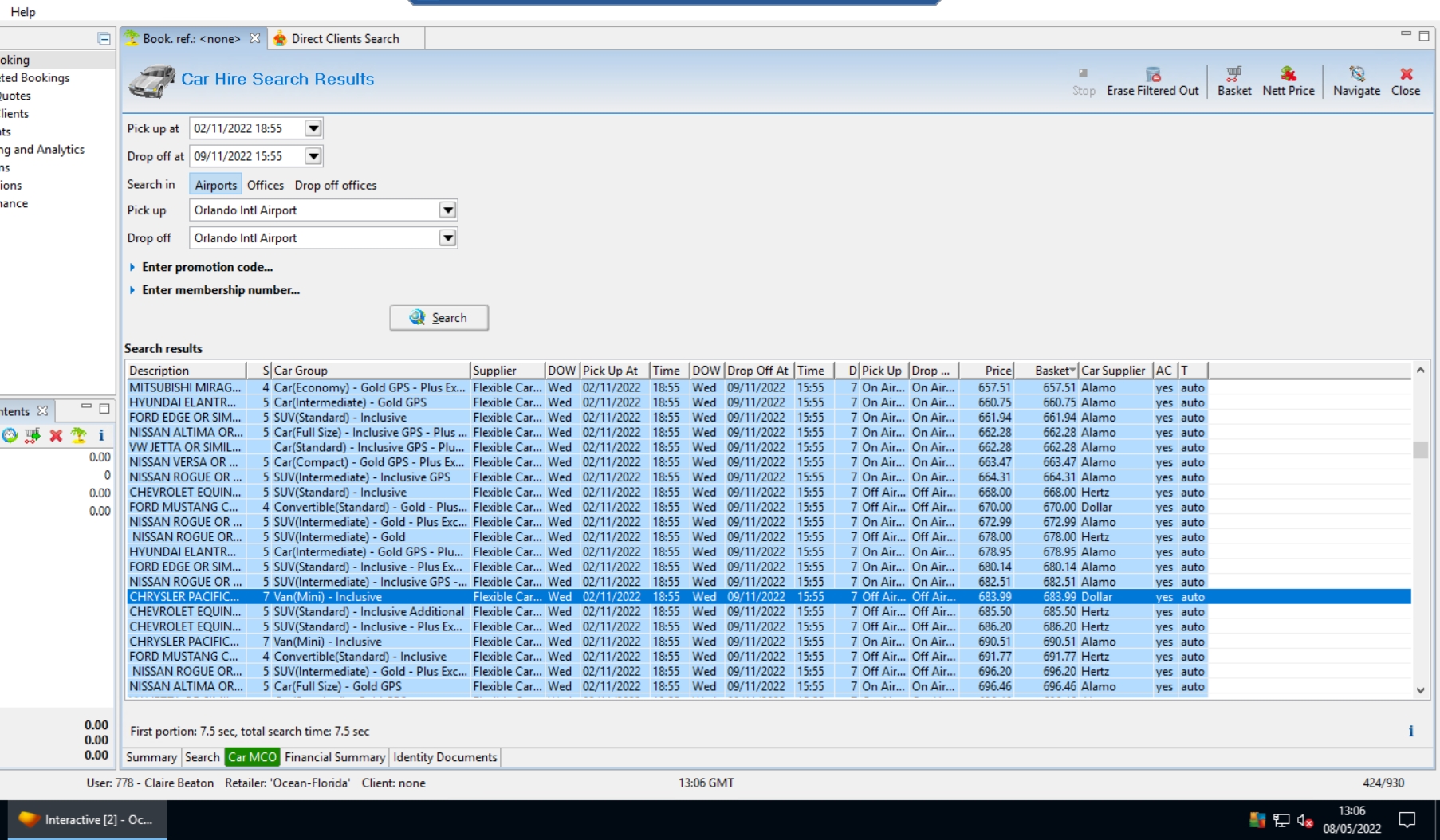Open the Drop off location dropdown
1440x840 pixels.
tap(448, 238)
